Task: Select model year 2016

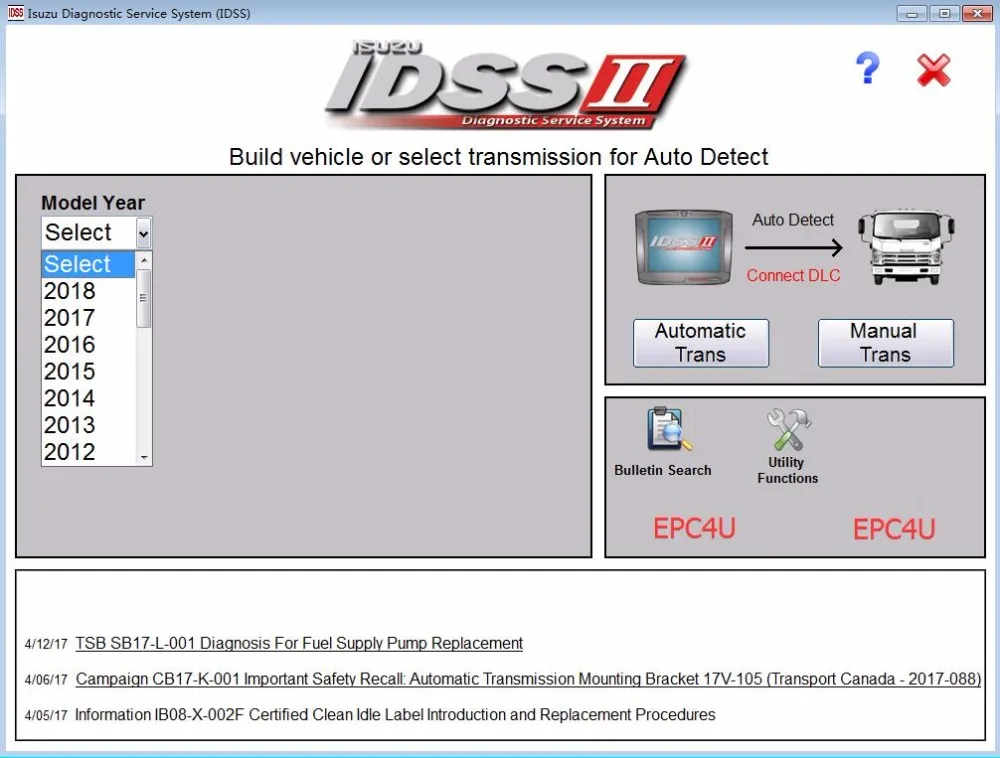Action: pyautogui.click(x=88, y=344)
